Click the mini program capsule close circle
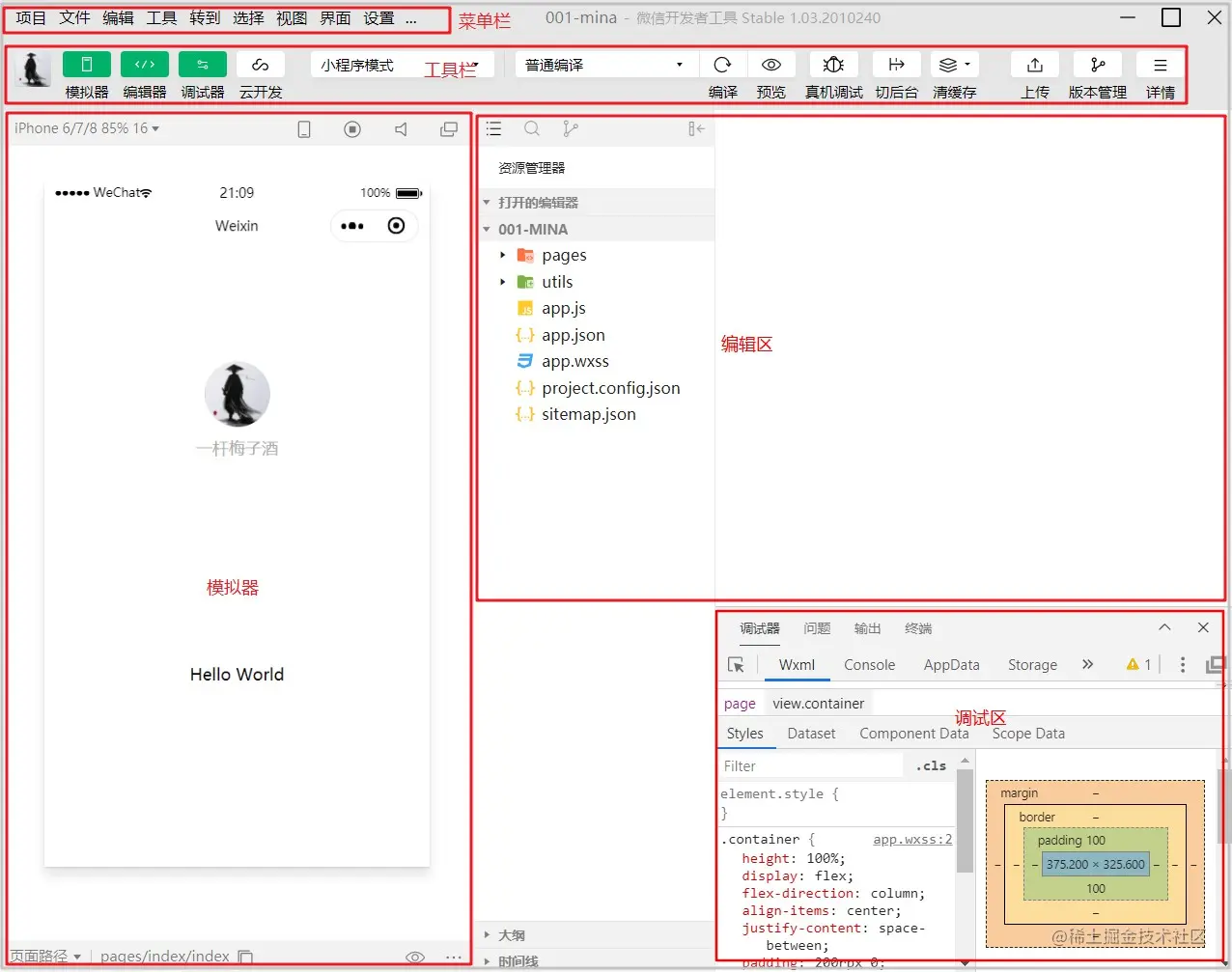 click(396, 226)
